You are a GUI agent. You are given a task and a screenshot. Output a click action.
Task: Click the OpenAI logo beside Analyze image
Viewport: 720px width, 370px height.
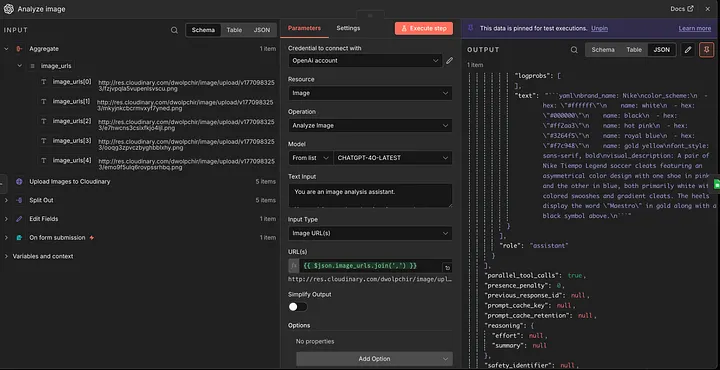point(9,9)
